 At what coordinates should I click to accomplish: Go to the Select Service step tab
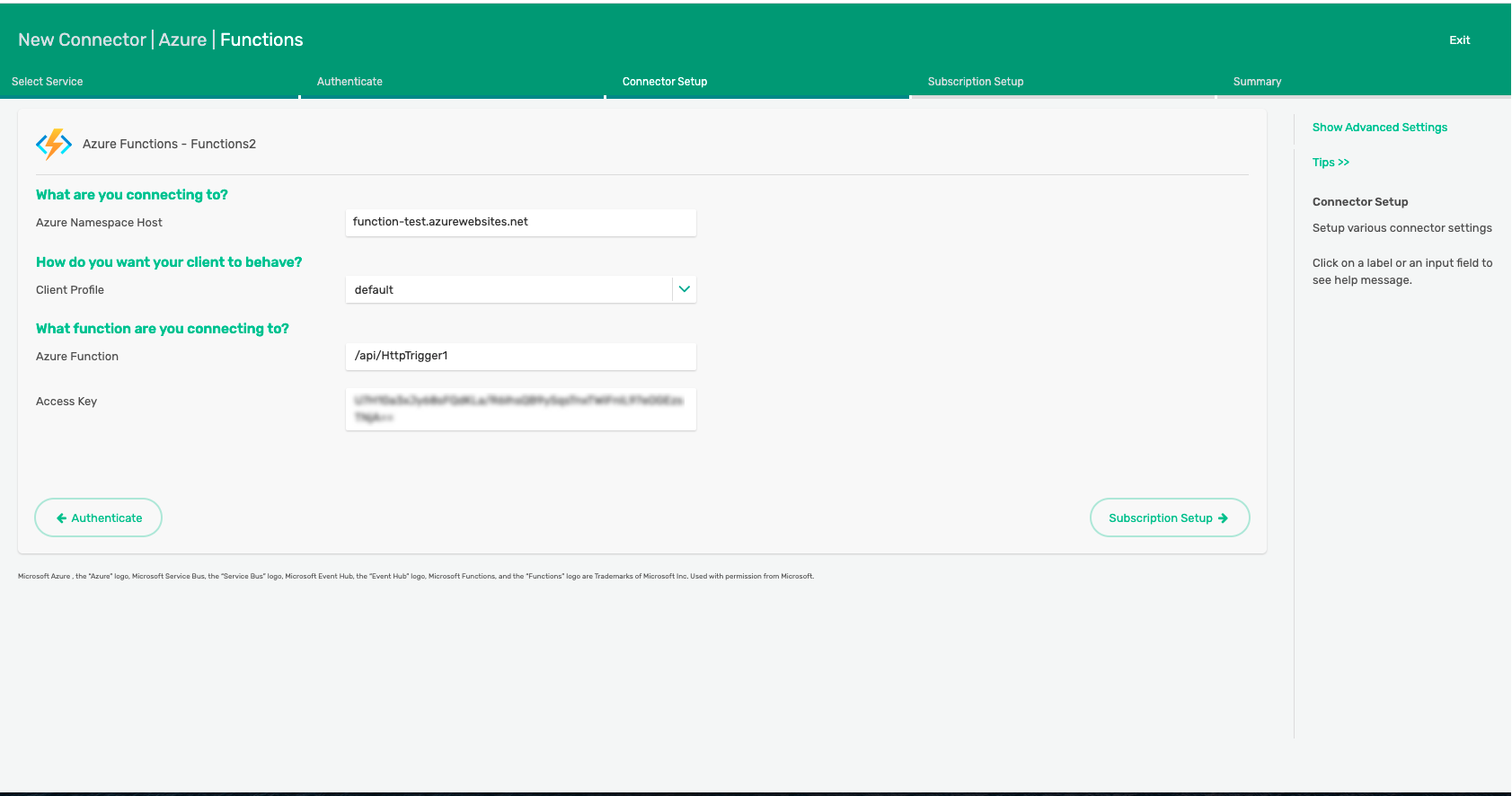pyautogui.click(x=48, y=82)
